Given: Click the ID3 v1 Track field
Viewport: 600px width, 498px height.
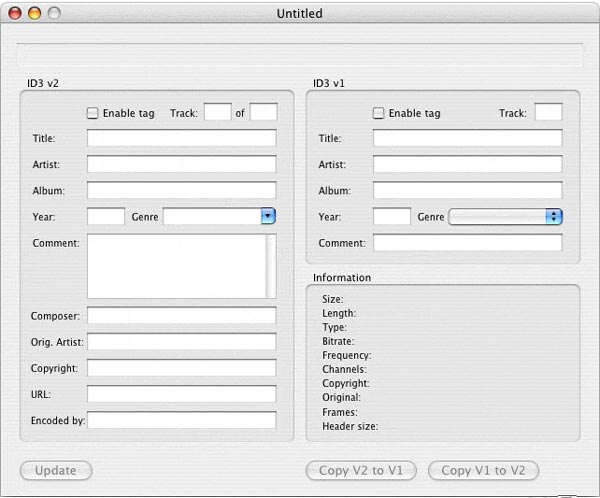Looking at the screenshot, I should (x=548, y=112).
